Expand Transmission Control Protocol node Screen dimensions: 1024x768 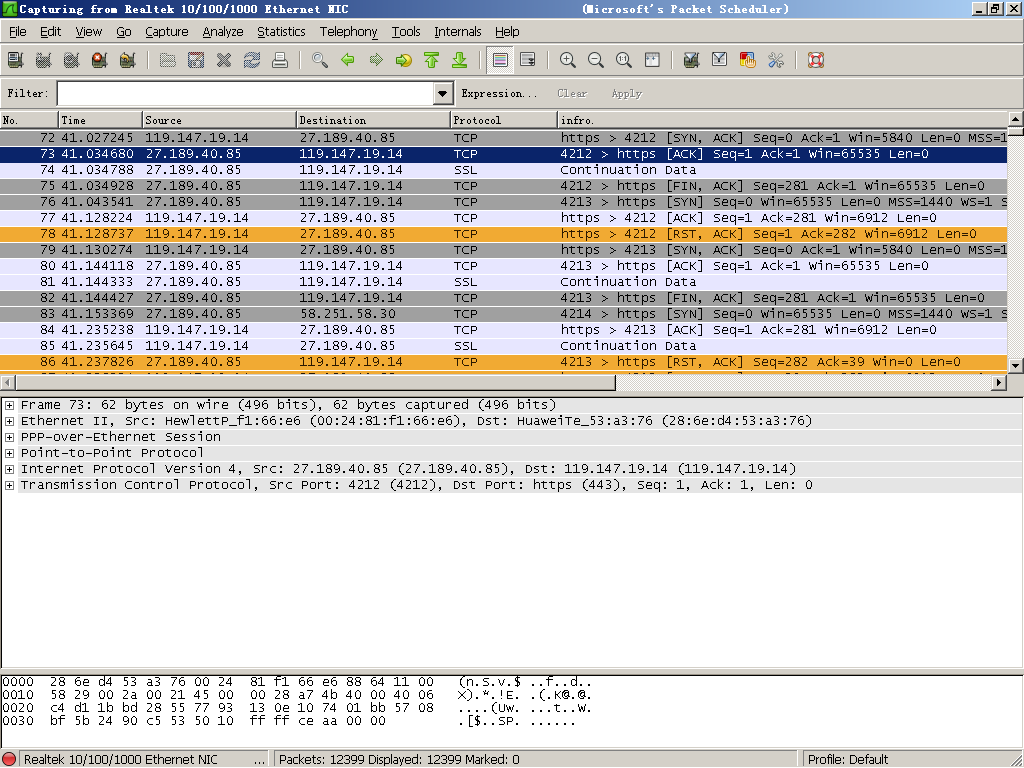click(x=9, y=485)
